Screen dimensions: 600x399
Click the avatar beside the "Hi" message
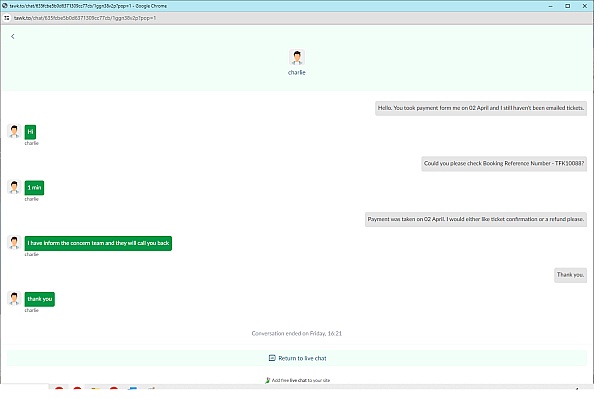click(14, 131)
